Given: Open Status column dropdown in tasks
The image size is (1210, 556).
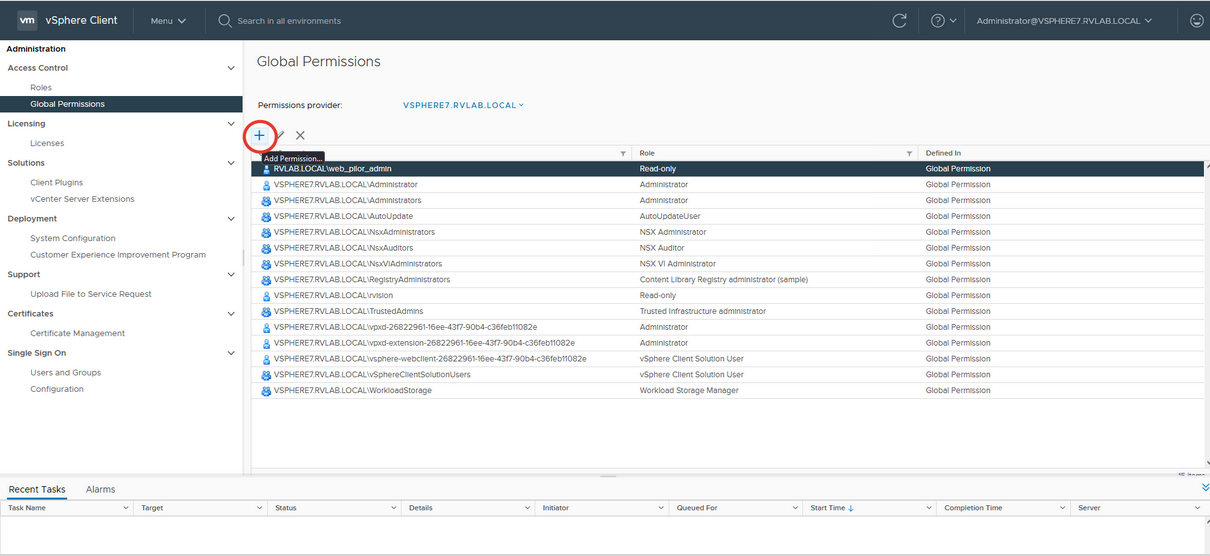Looking at the screenshot, I should coord(394,508).
